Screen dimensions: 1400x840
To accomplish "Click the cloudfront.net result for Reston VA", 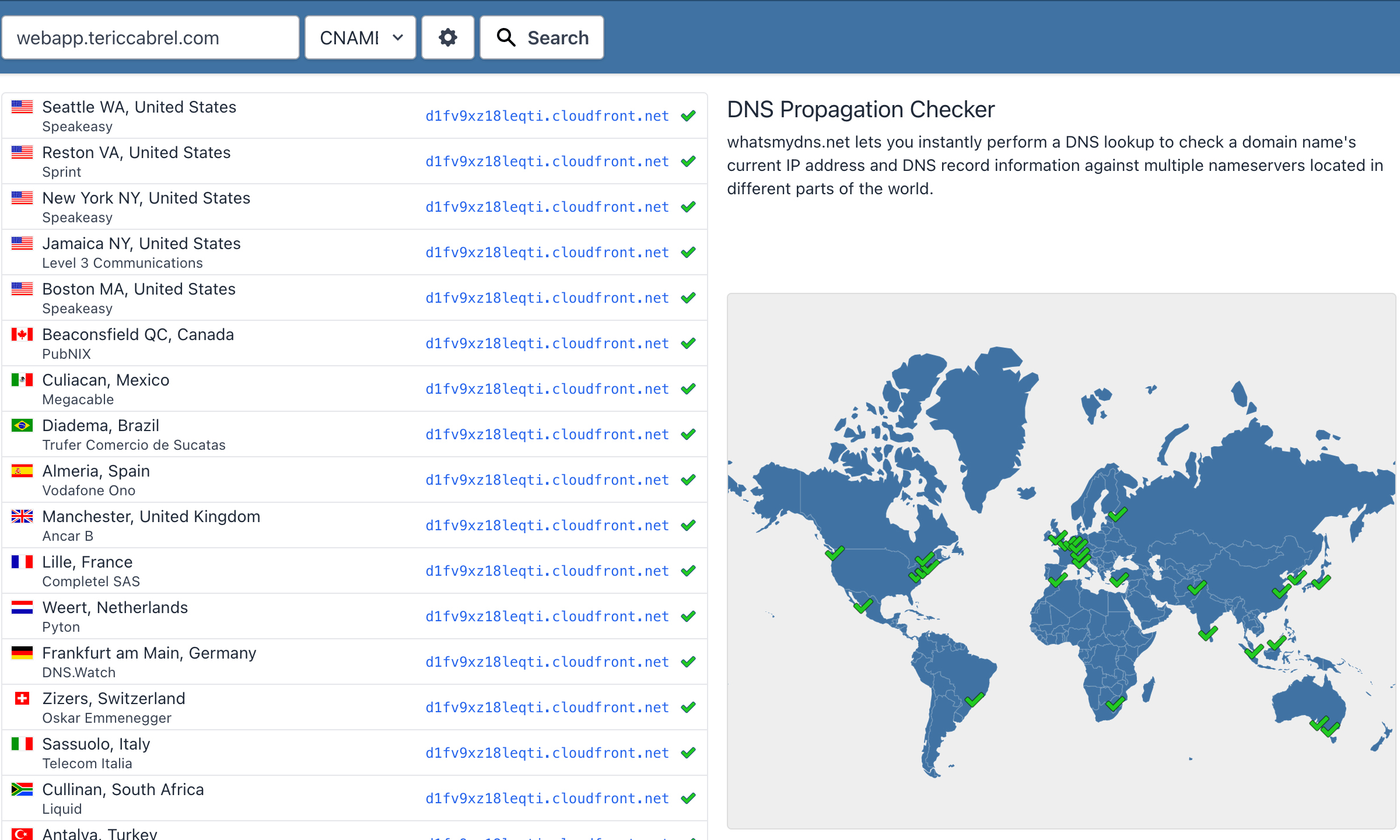I will pyautogui.click(x=547, y=162).
